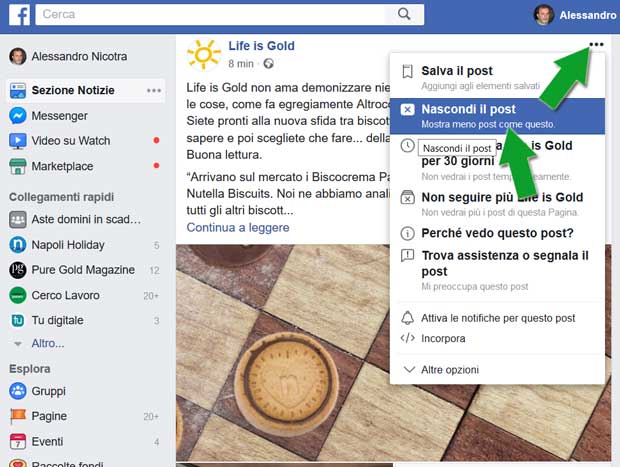Click Pure Gold Magazine sidebar label

tap(83, 270)
